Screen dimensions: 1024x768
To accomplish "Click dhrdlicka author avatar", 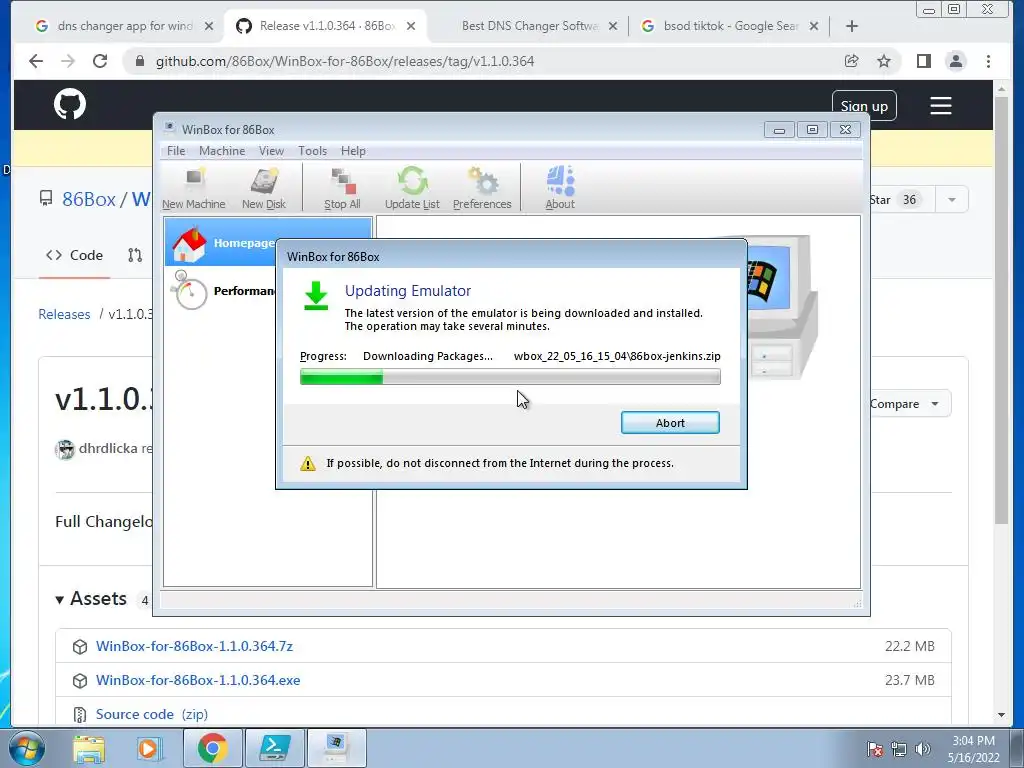I will click(x=65, y=449).
